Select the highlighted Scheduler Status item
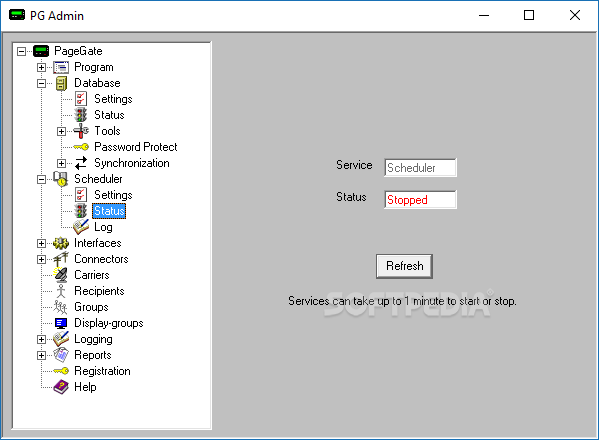The width and height of the screenshot is (599, 440). tap(109, 211)
